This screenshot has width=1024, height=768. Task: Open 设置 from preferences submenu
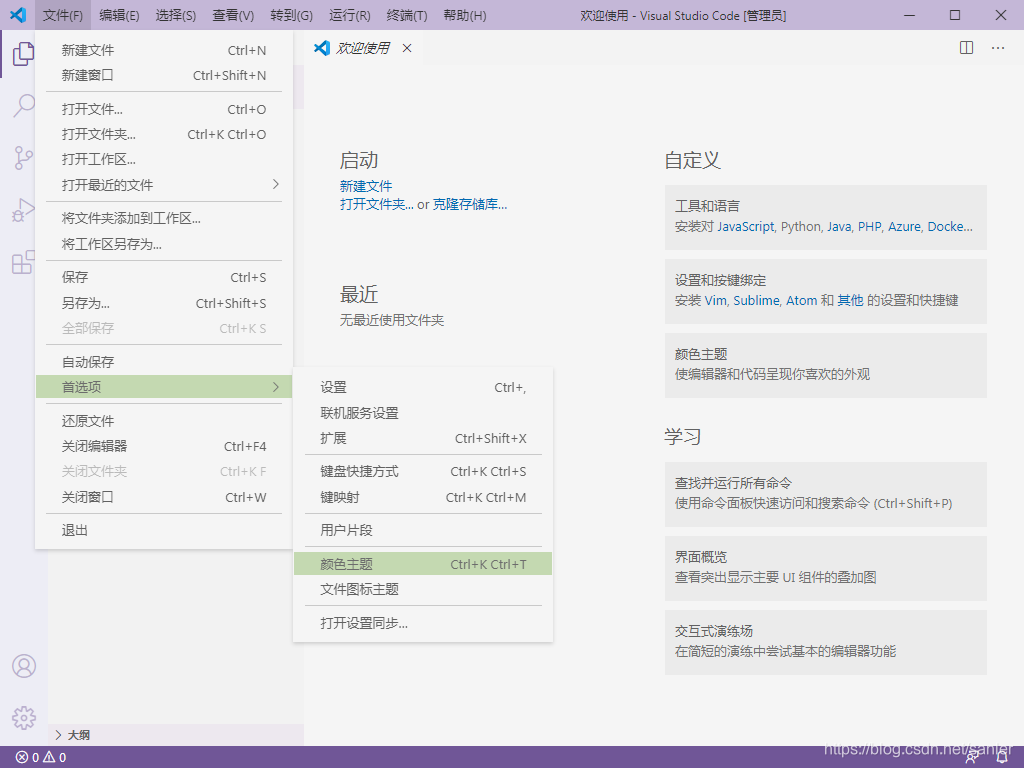pyautogui.click(x=423, y=387)
